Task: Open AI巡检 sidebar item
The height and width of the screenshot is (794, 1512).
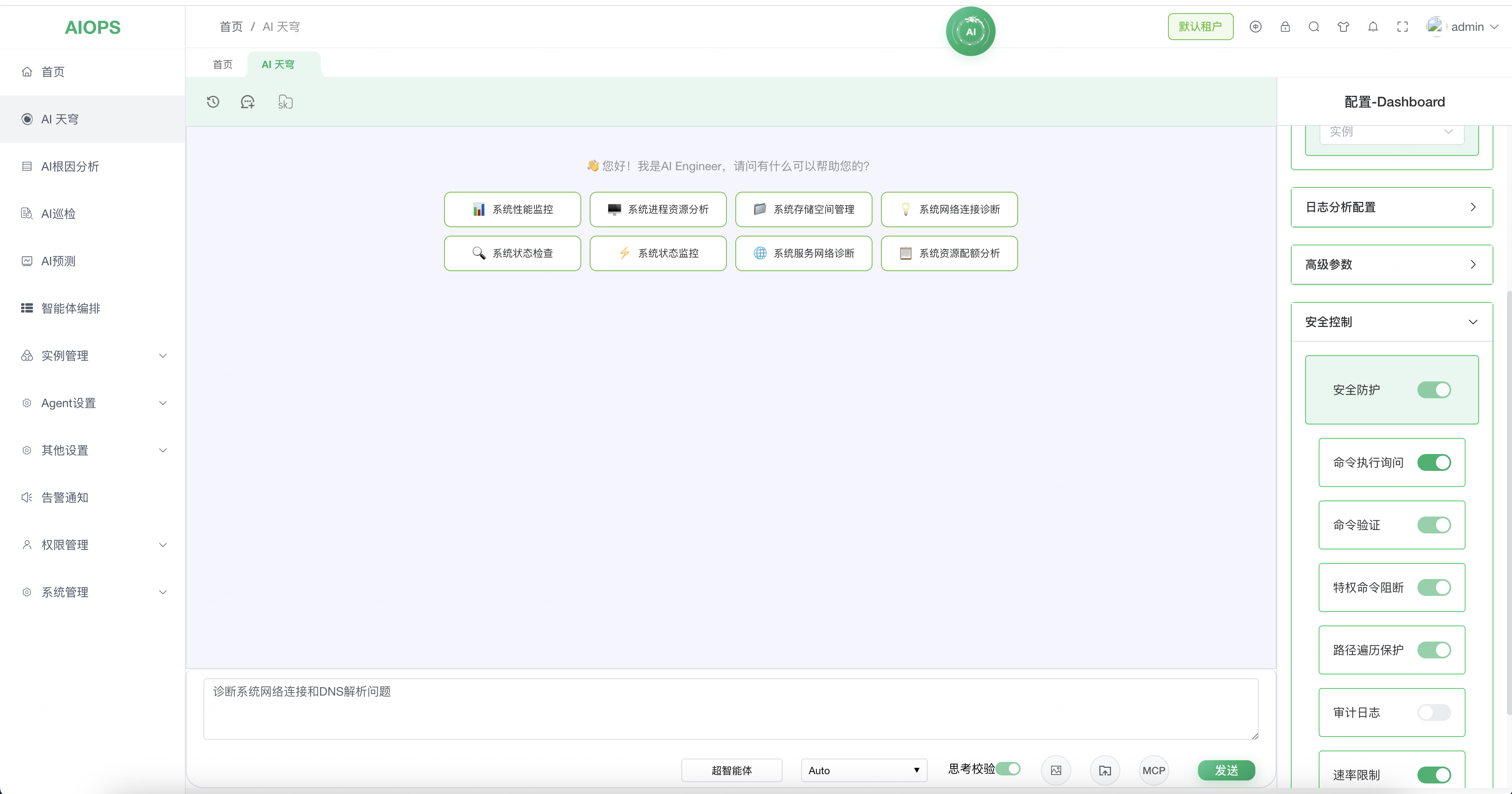Action: click(x=93, y=214)
